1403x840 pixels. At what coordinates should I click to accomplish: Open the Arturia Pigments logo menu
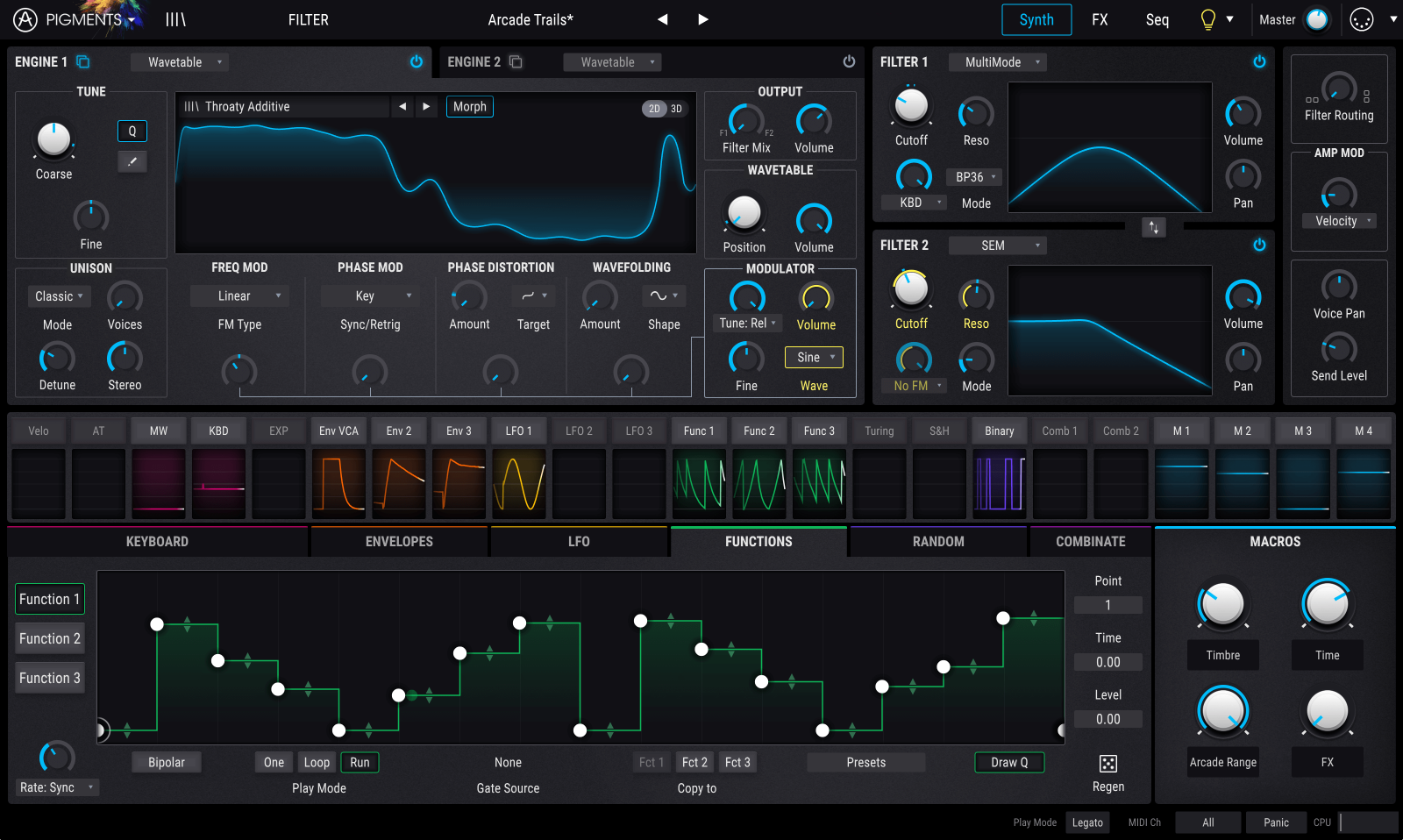pos(75,19)
